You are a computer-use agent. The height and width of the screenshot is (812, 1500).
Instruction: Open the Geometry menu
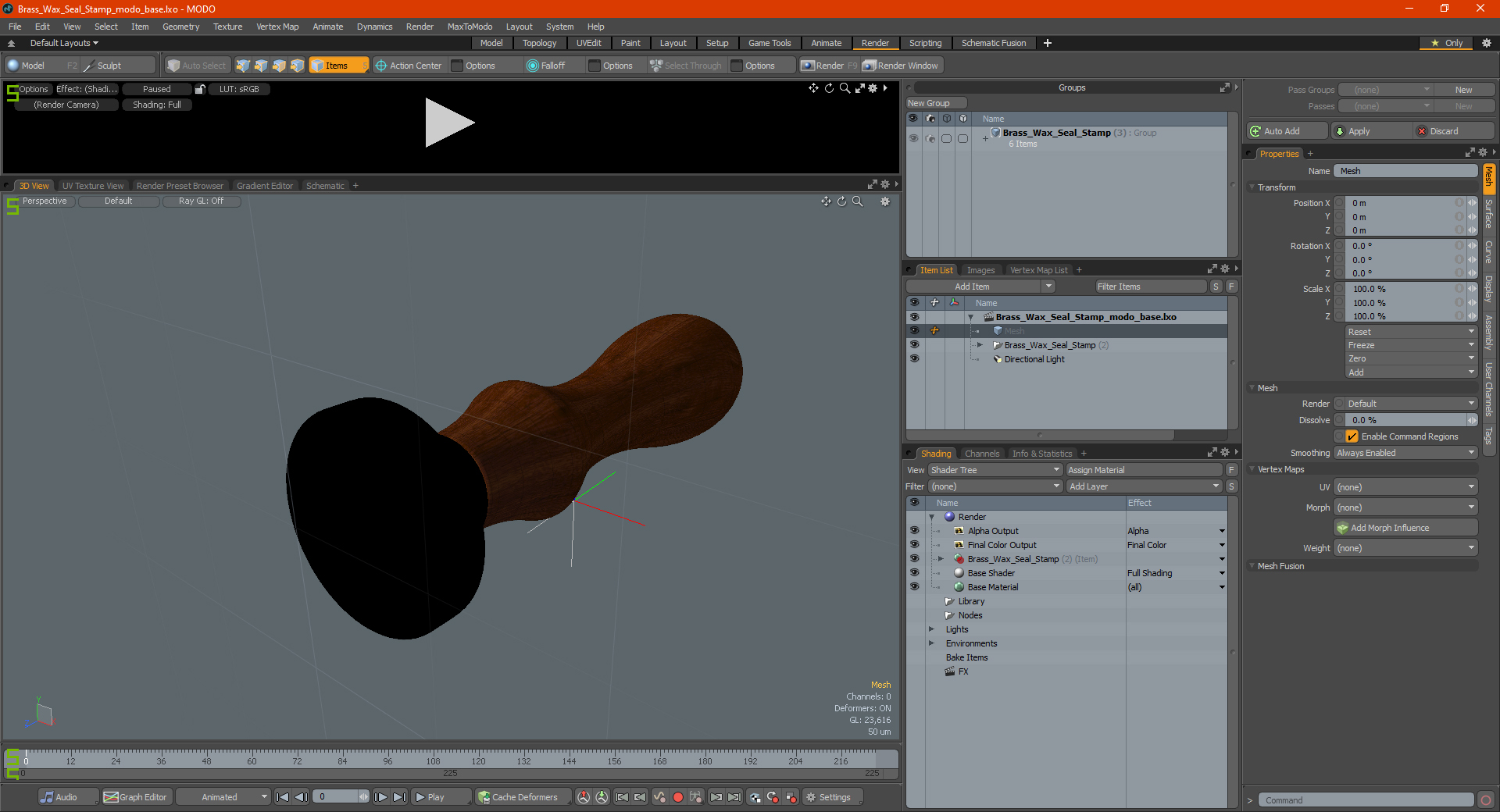pos(180,27)
